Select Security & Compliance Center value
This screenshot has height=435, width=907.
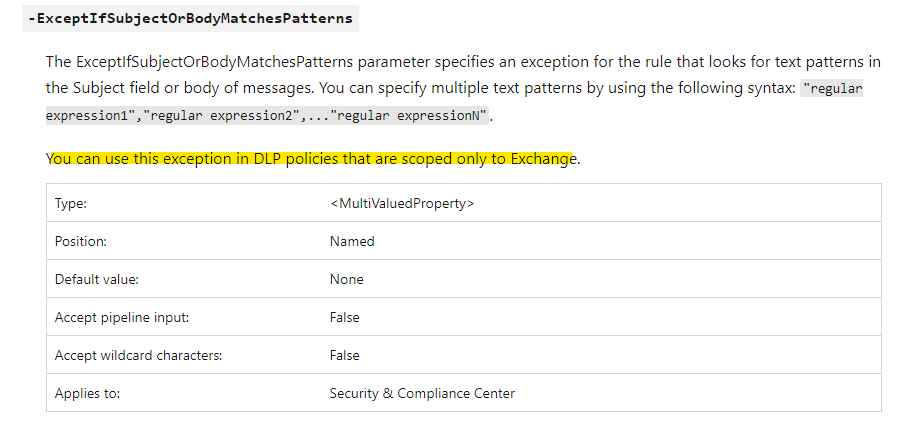point(422,393)
